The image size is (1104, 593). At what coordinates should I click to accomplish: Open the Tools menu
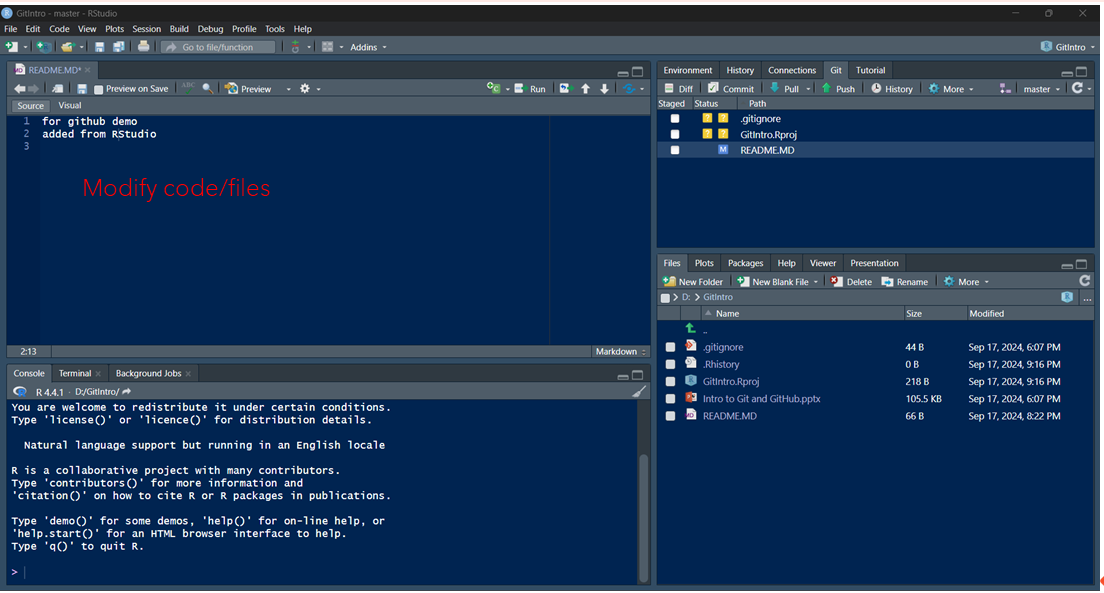click(x=275, y=29)
